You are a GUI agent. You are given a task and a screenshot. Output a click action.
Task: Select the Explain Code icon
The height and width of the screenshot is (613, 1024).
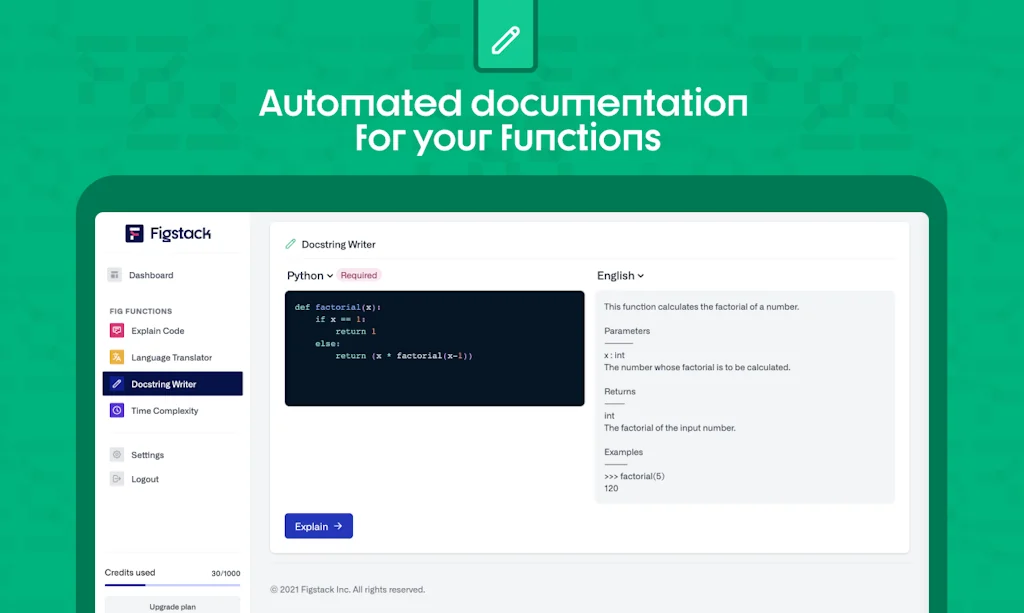(118, 330)
